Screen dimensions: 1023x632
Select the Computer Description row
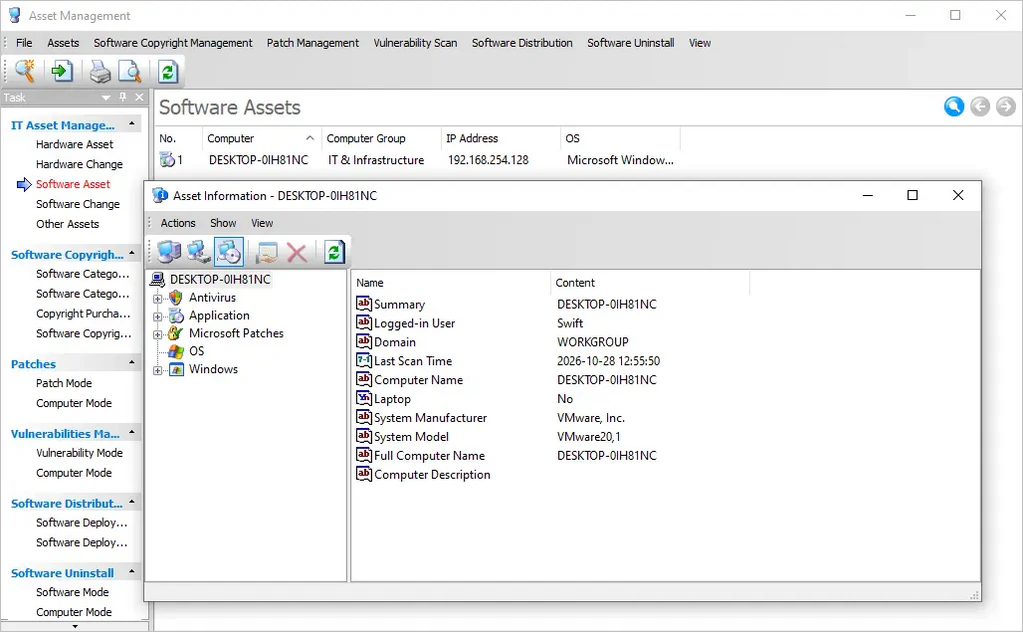pyautogui.click(x=551, y=474)
